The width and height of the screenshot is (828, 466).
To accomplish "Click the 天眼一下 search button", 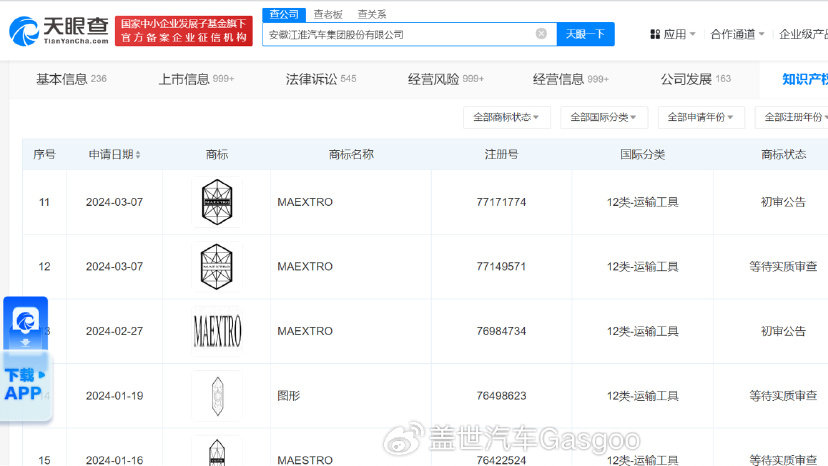I will (586, 34).
